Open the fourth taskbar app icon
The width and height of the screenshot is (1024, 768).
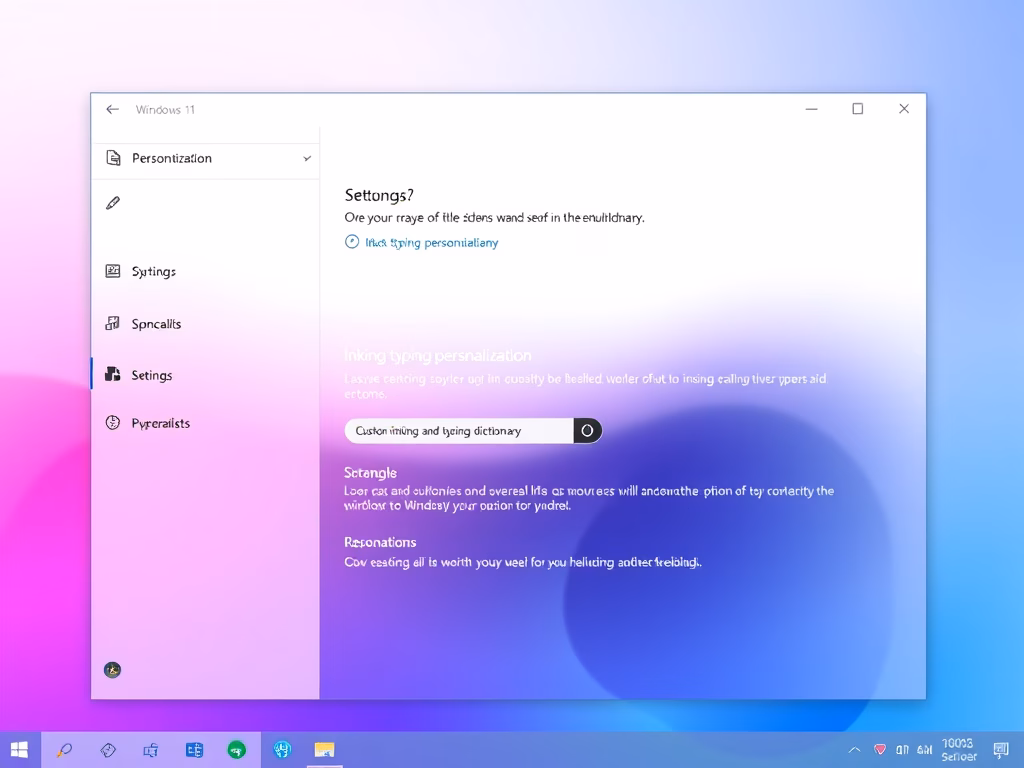point(151,750)
